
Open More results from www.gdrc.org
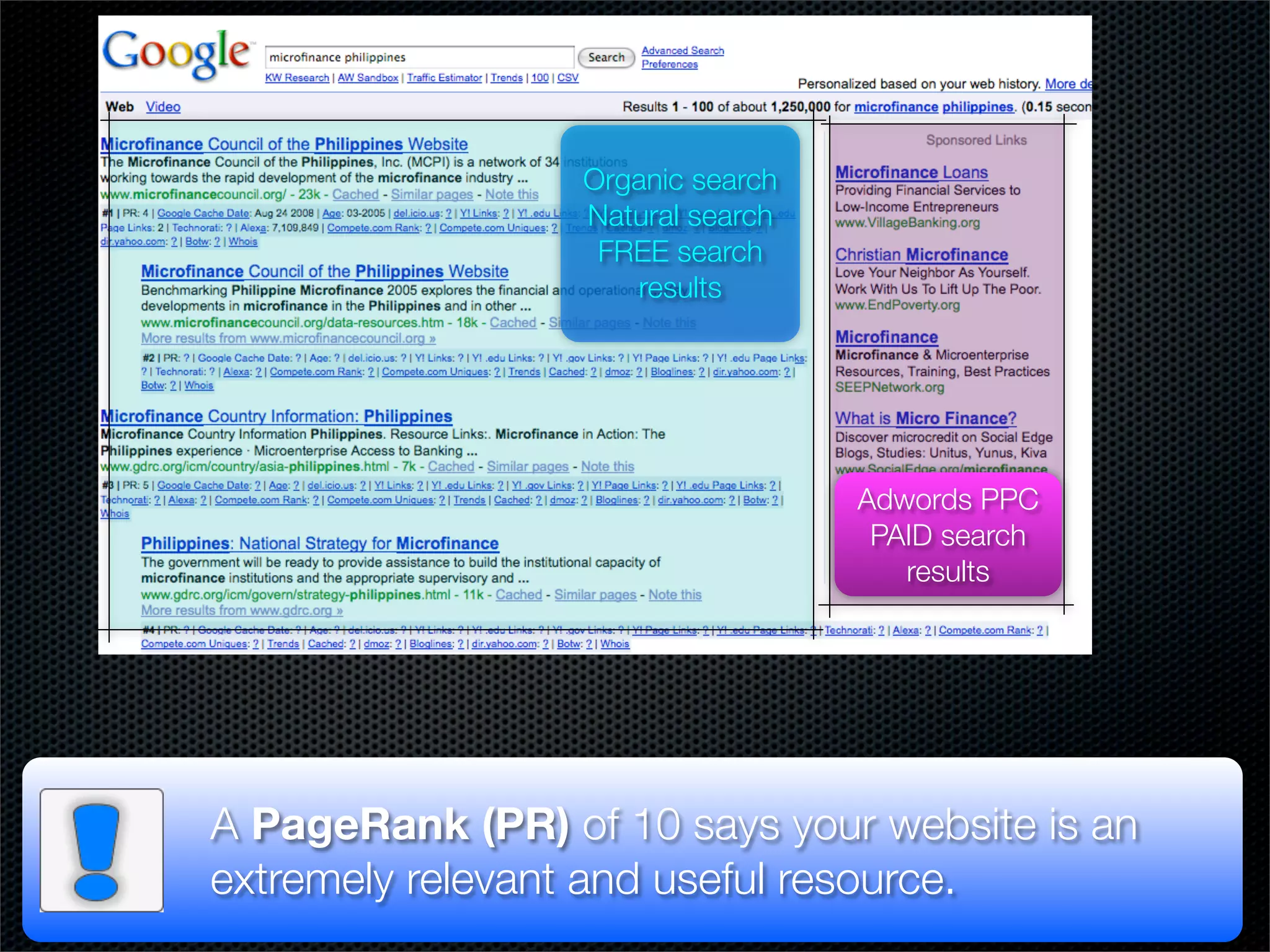point(242,610)
